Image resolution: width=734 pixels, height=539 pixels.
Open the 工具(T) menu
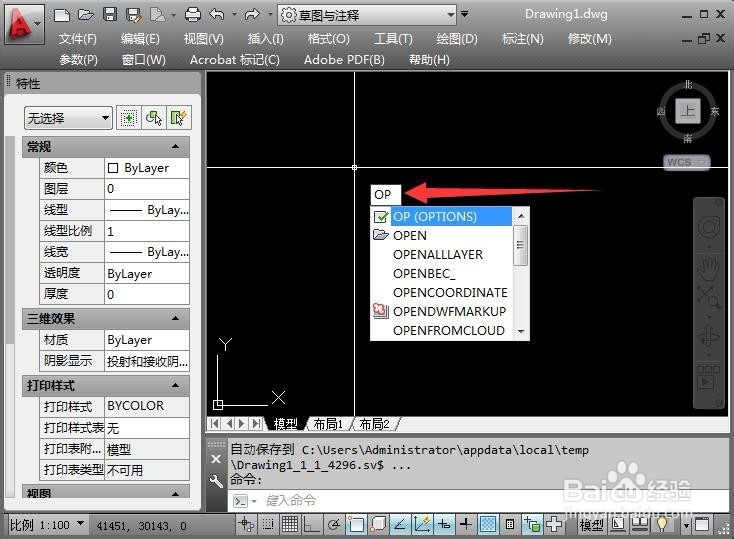coord(393,39)
